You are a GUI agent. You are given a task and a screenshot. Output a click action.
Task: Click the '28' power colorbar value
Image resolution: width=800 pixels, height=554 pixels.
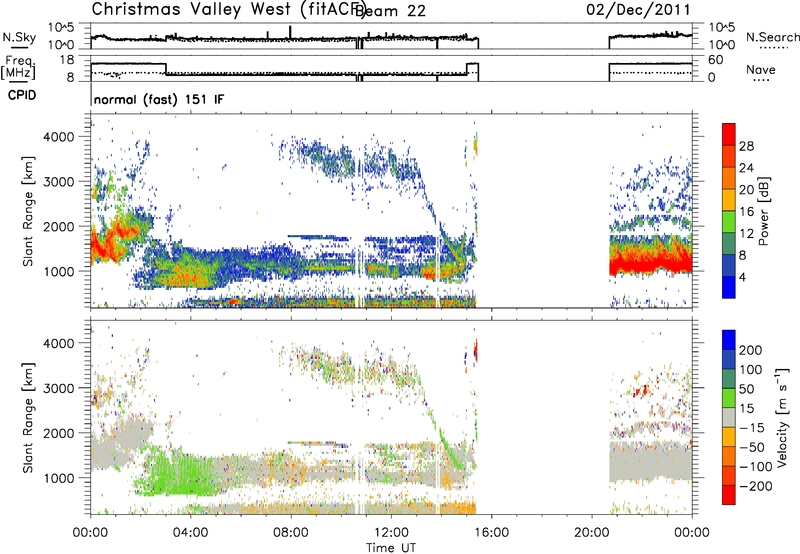746,146
